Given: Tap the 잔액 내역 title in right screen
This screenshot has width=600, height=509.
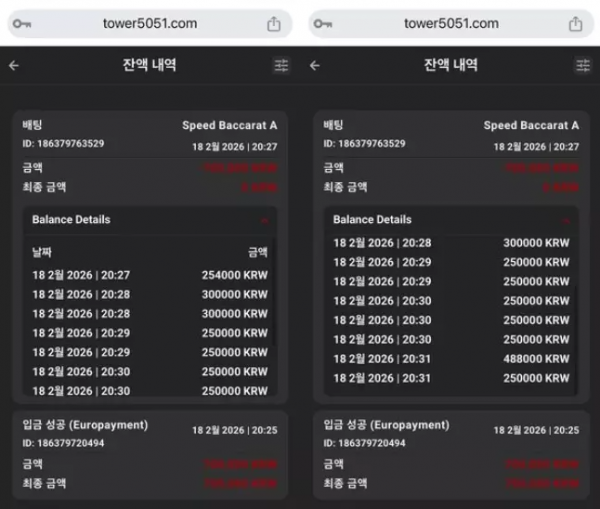Looking at the screenshot, I should click(x=450, y=66).
